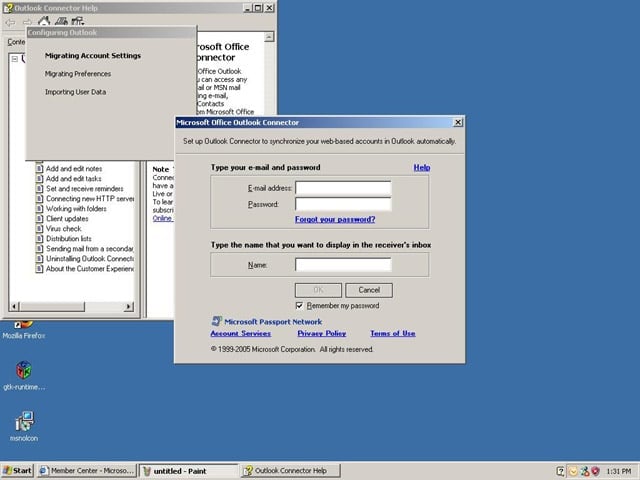The width and height of the screenshot is (640, 480).
Task: Select Working with folders topic
Action: click(x=76, y=209)
